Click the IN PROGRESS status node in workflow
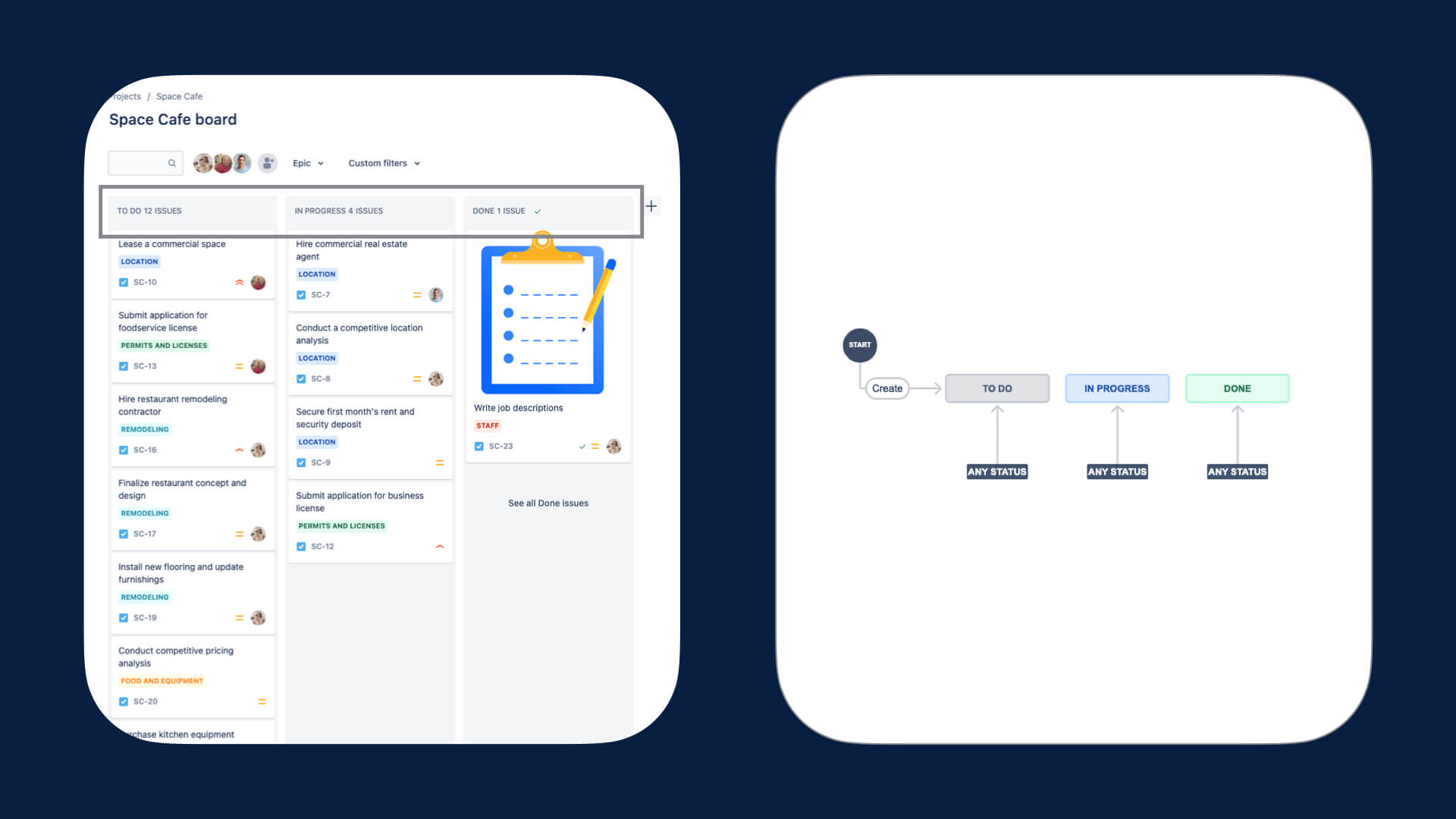The height and width of the screenshot is (819, 1456). (x=1117, y=388)
